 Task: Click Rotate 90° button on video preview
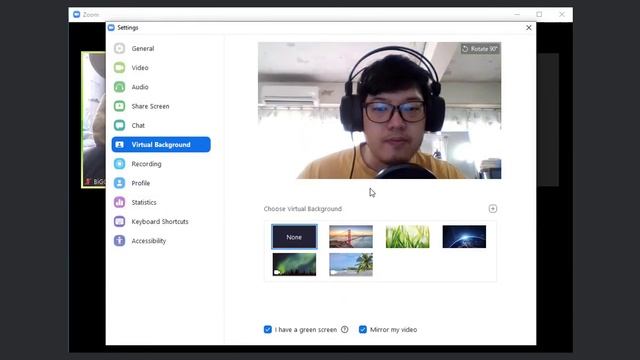pos(480,49)
